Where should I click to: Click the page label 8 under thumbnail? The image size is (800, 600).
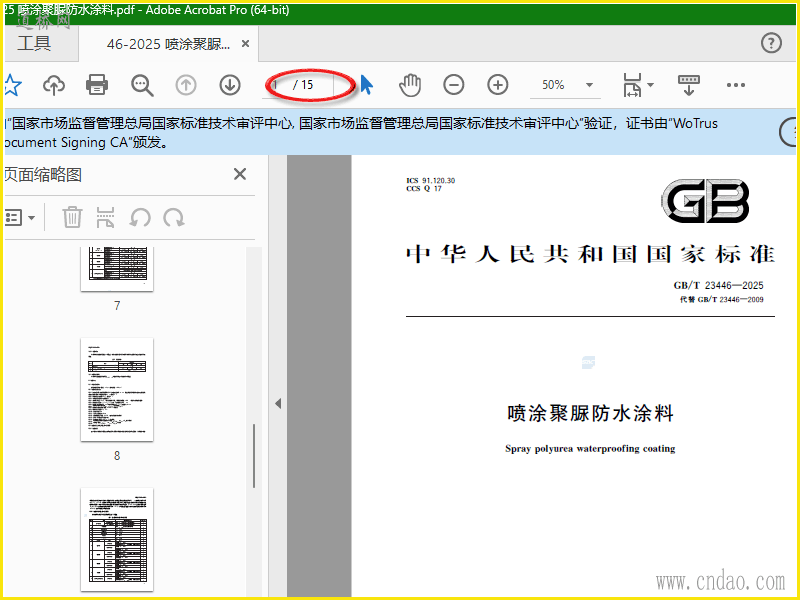[117, 456]
